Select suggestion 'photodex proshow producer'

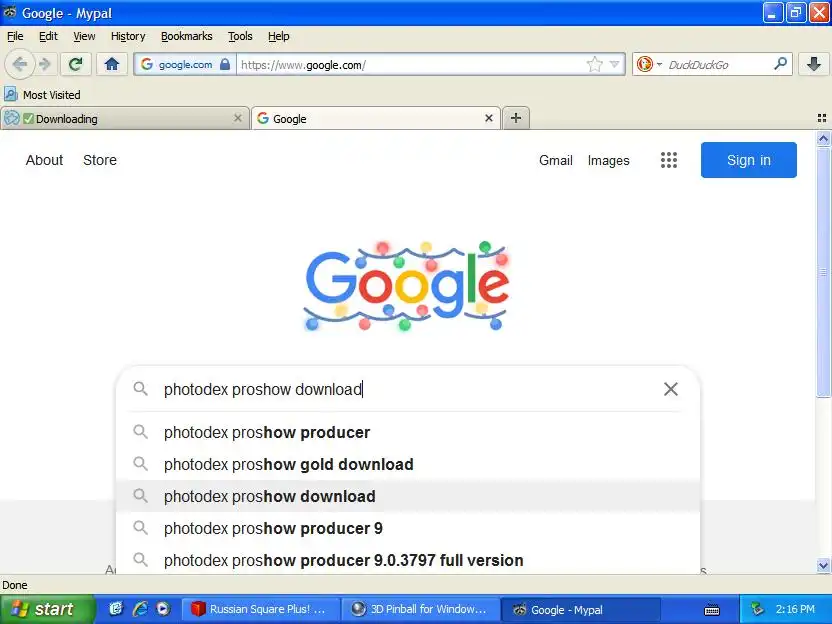pyautogui.click(x=408, y=432)
